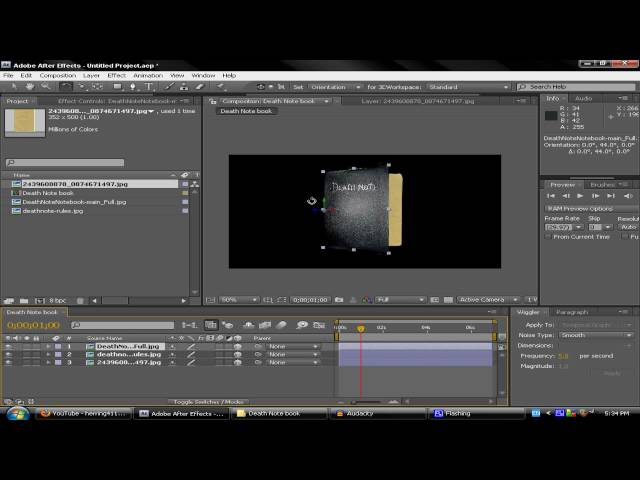640x480 pixels.
Task: Toggle 3D layer switch for layer 2
Action: (238, 355)
